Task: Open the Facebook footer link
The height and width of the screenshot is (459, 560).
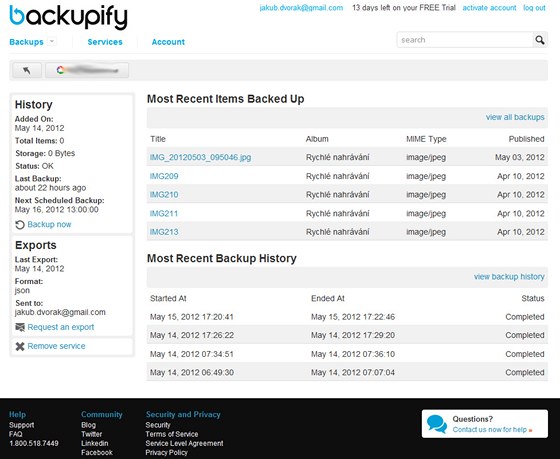Action: coord(96,452)
